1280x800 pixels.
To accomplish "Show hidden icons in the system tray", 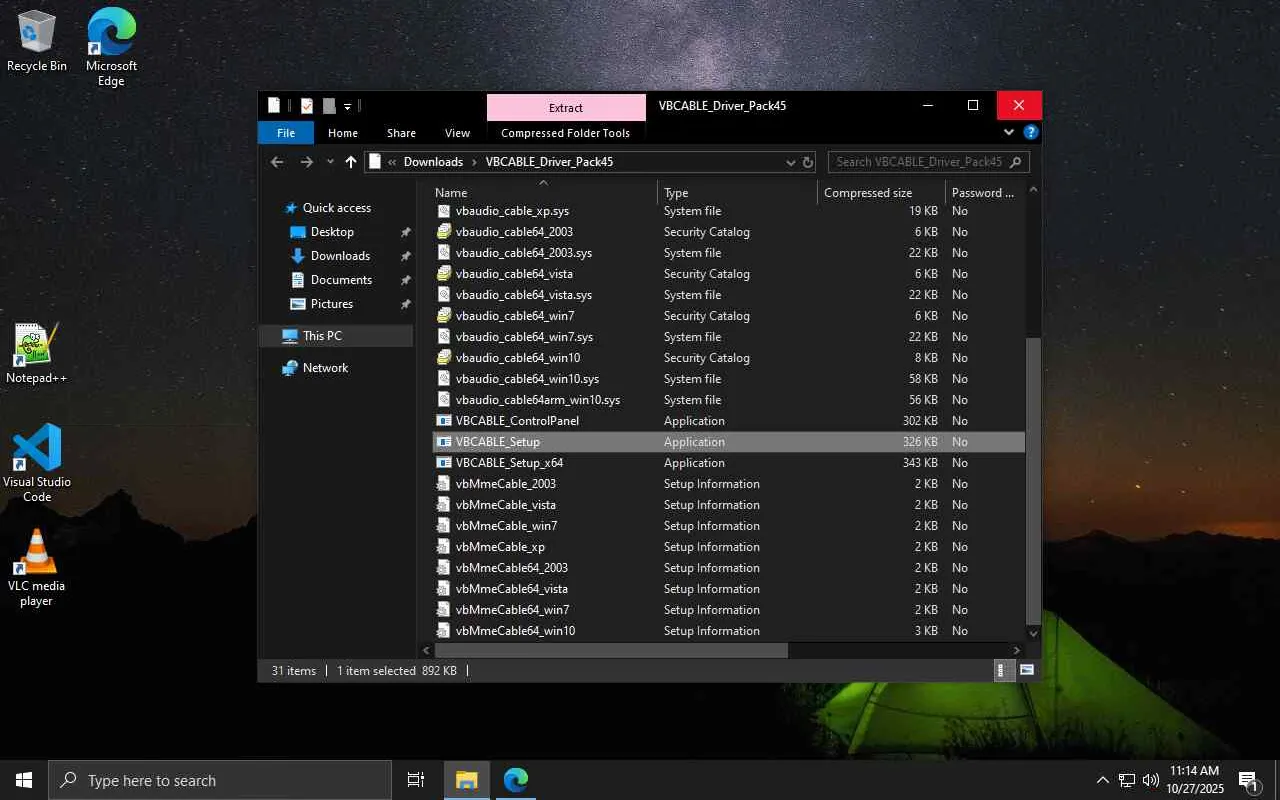I will [1103, 780].
